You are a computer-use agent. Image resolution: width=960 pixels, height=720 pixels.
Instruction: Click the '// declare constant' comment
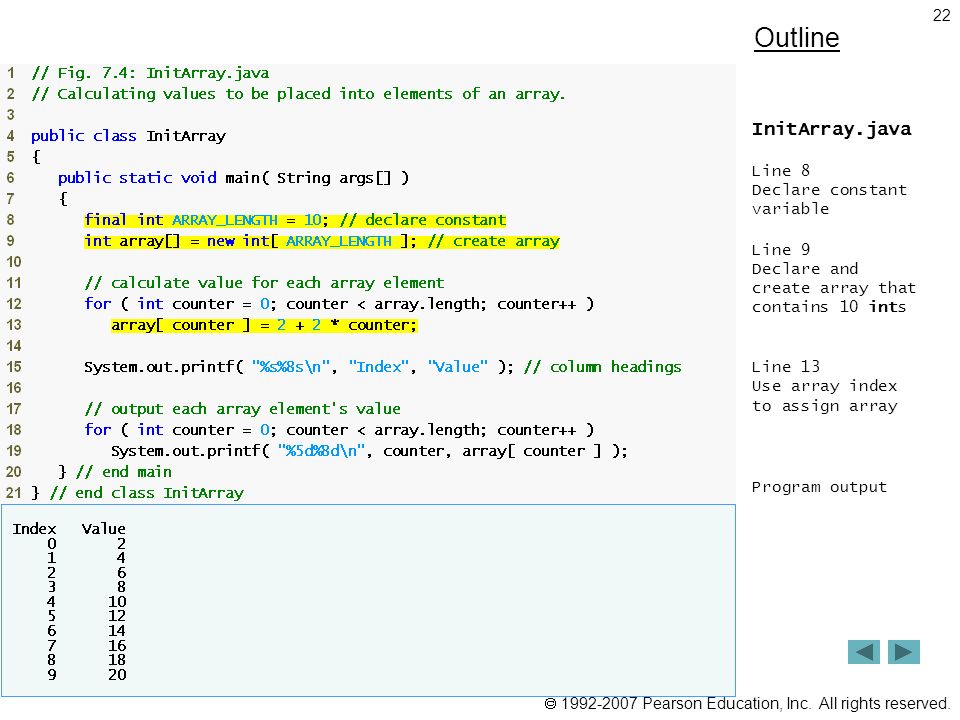423,220
